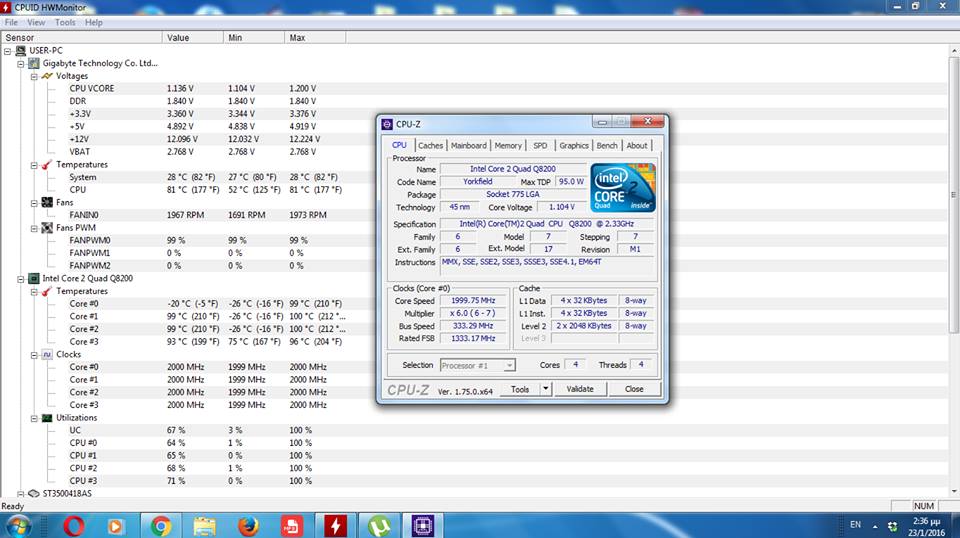Collapse the USER-PC root node
Viewport: 960px width, 538px height.
point(8,51)
